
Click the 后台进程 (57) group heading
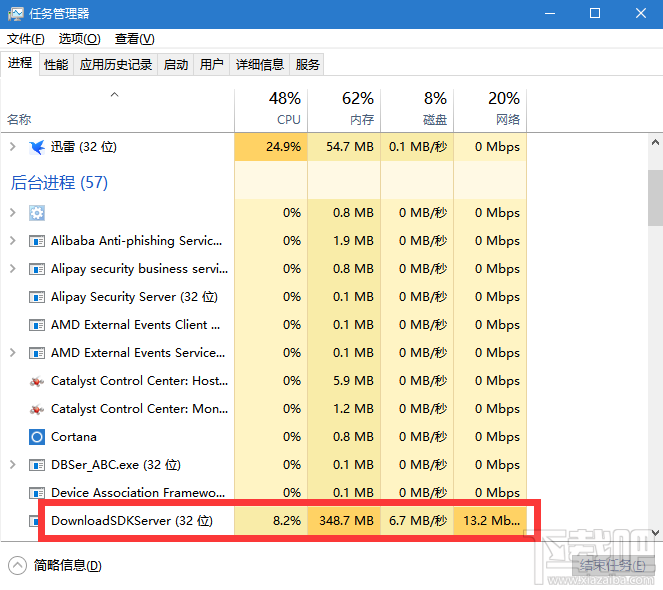[x=59, y=183]
